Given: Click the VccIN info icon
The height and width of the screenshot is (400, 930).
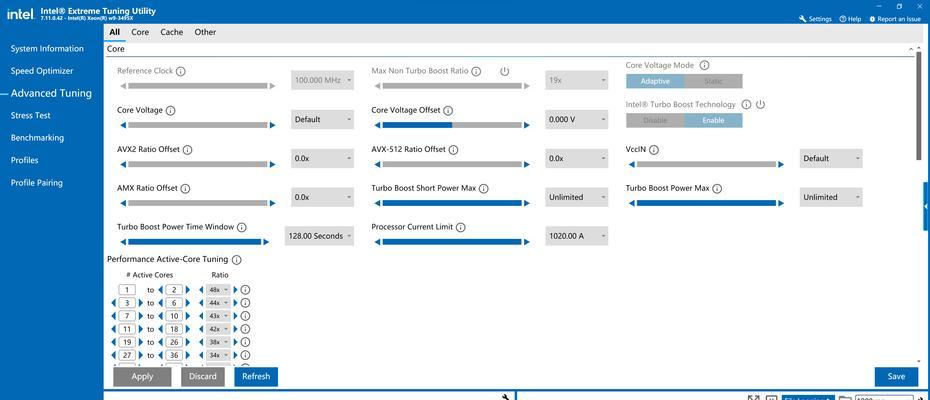Looking at the screenshot, I should 654,150.
